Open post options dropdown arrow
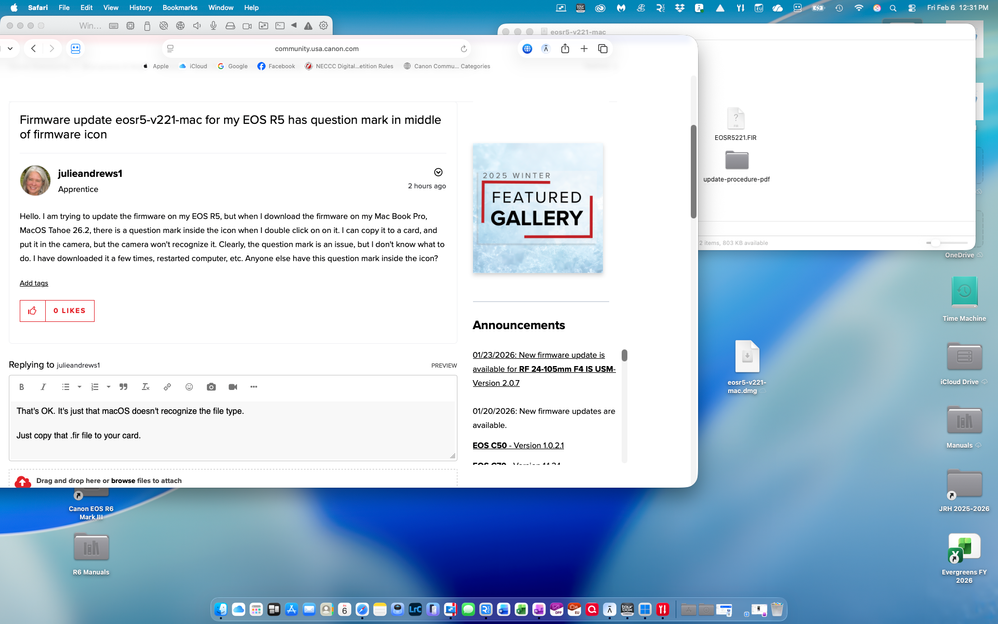The height and width of the screenshot is (624, 998). click(x=438, y=173)
